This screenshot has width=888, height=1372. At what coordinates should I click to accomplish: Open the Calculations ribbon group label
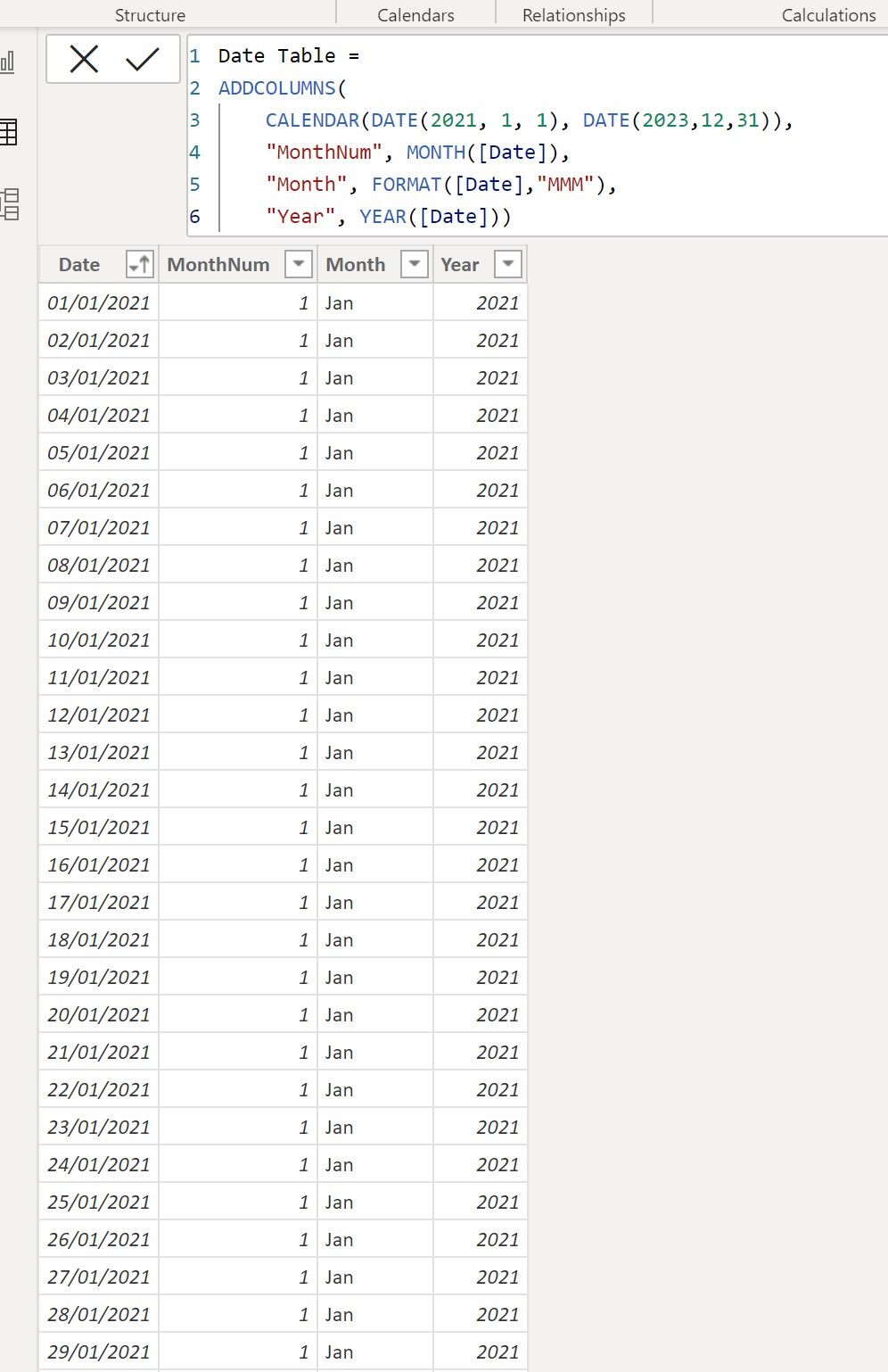click(x=828, y=15)
